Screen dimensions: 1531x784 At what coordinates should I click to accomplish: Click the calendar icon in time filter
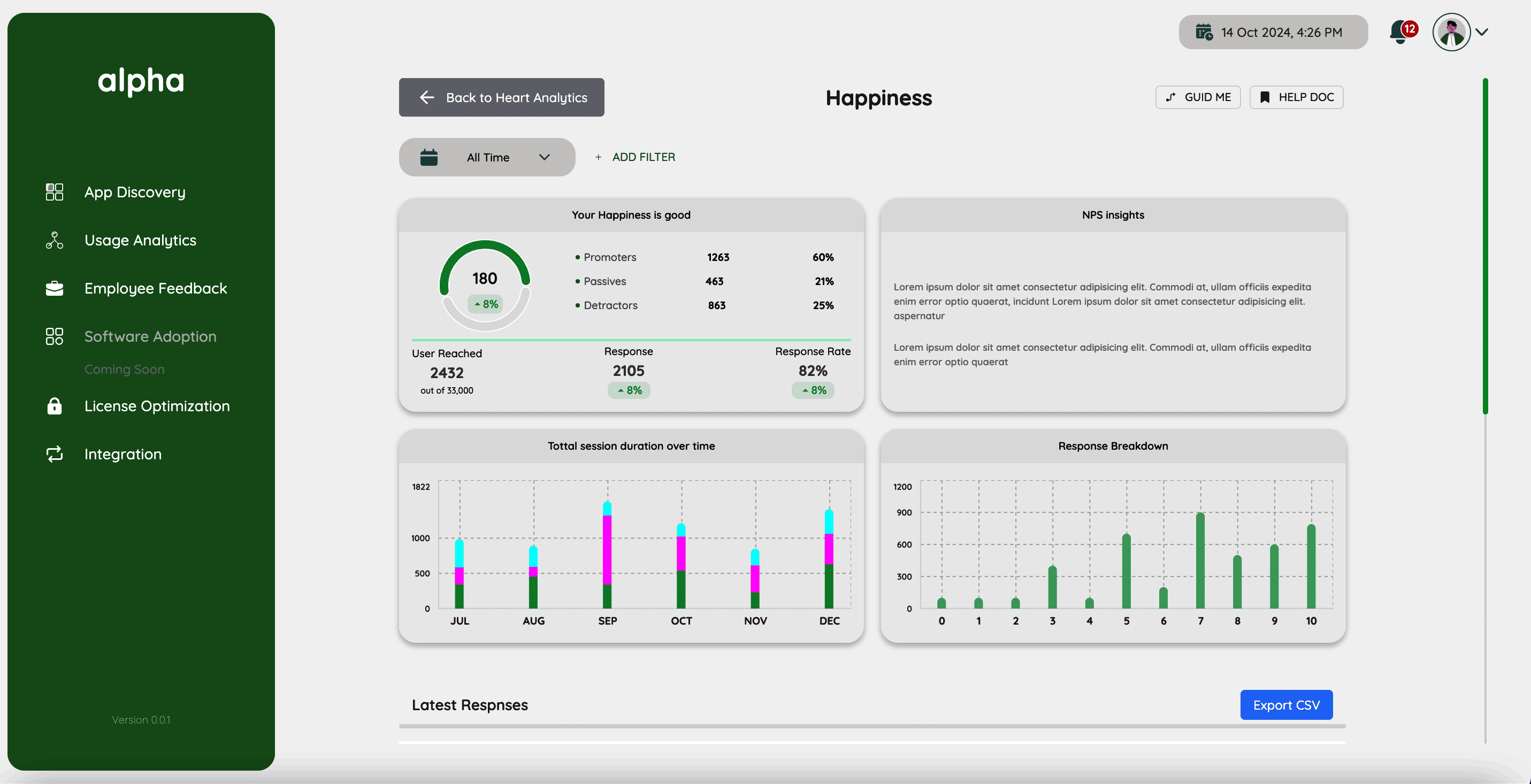coord(428,157)
